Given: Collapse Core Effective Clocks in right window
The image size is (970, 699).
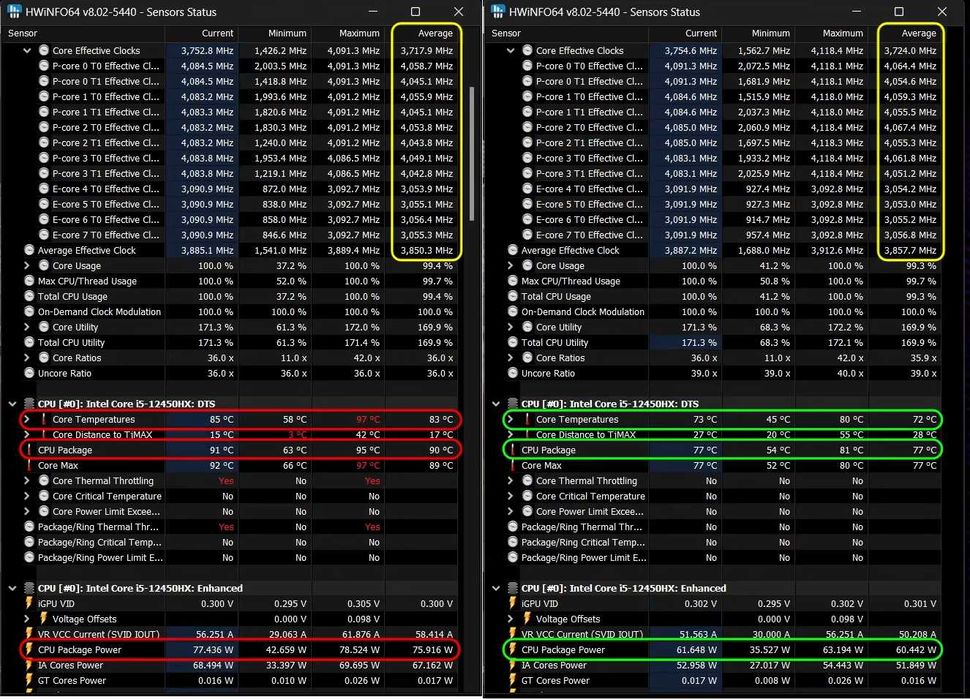Looking at the screenshot, I should [x=510, y=51].
